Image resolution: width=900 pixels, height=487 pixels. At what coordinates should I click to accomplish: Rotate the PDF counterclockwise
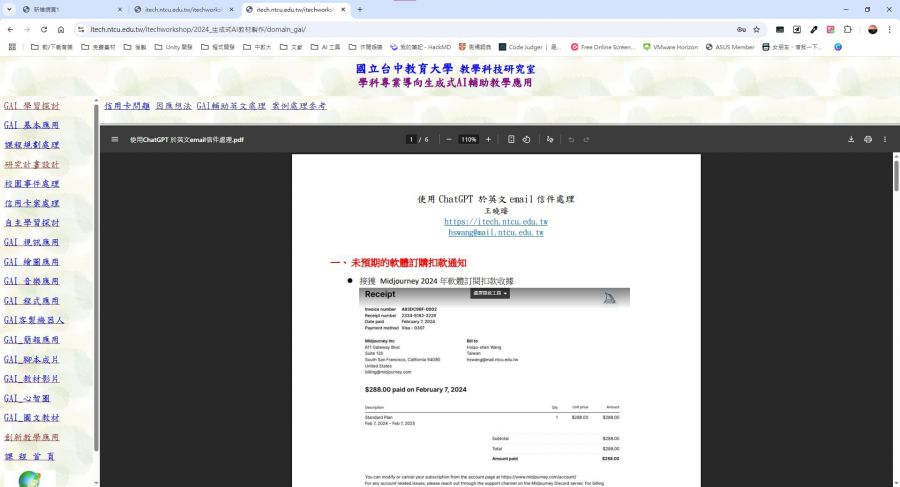[526, 140]
